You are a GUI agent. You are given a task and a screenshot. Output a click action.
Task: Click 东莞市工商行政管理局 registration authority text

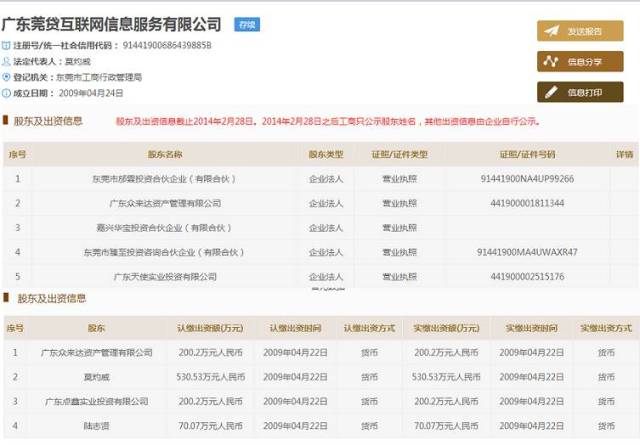(99, 77)
